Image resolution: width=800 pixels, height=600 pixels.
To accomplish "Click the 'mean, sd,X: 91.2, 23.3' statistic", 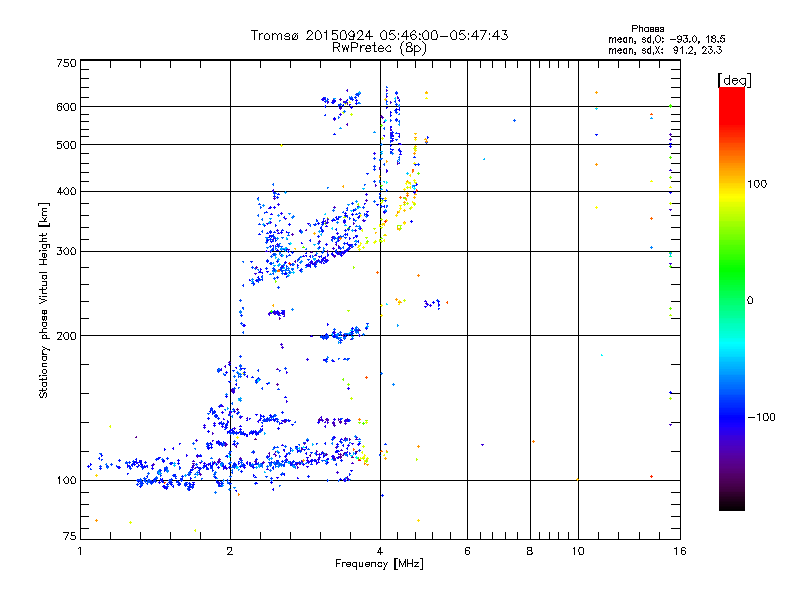I will tap(665, 50).
